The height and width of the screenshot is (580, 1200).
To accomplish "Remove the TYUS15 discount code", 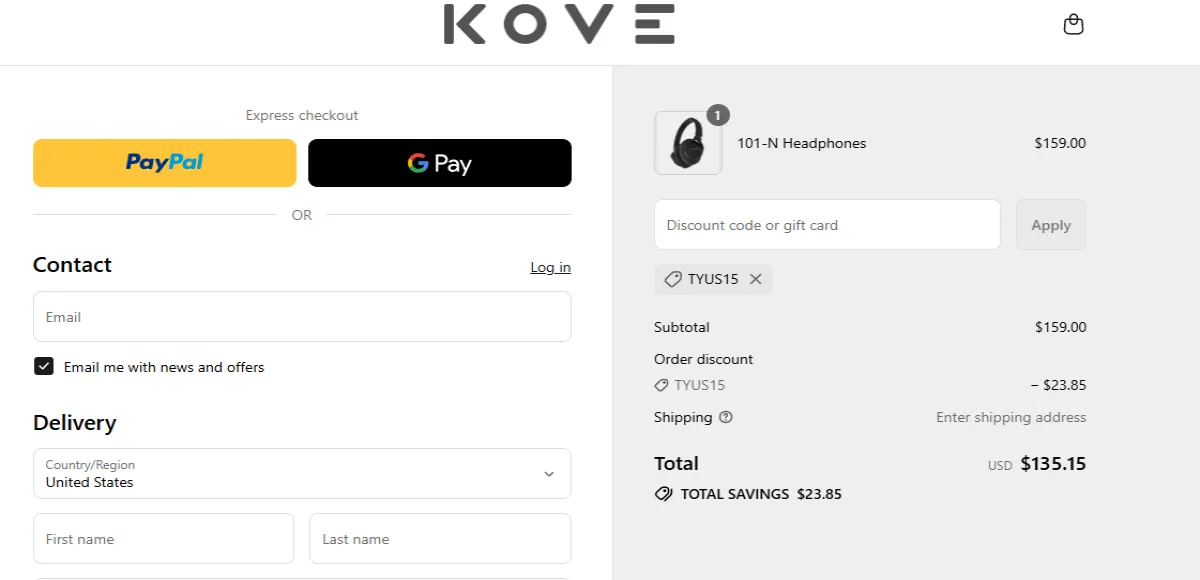I will 756,279.
